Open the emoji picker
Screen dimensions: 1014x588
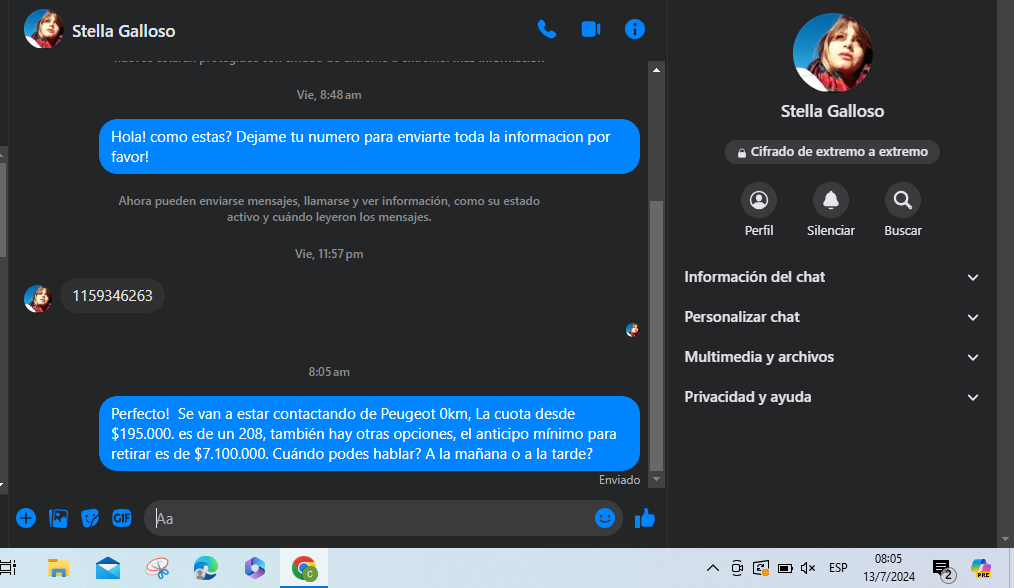(604, 518)
